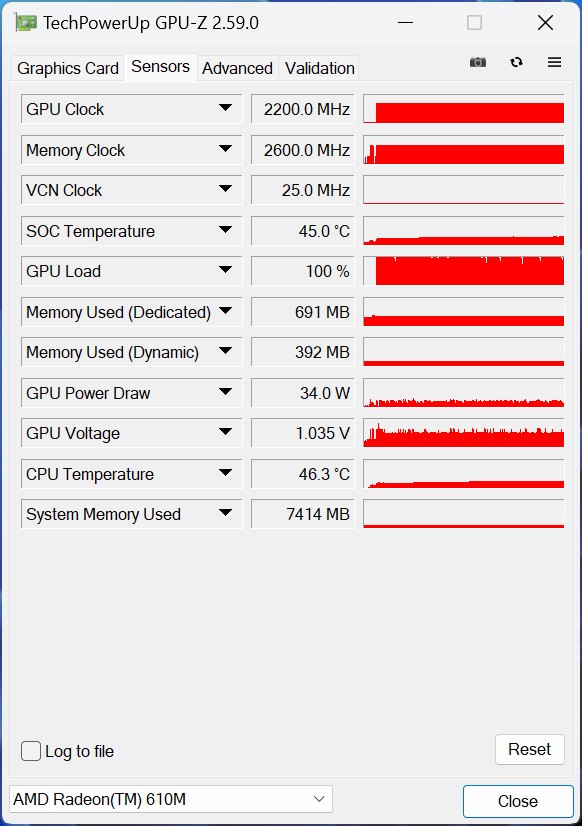Open the Memory Clock dropdown arrow
This screenshot has height=826, width=582.
click(x=225, y=149)
